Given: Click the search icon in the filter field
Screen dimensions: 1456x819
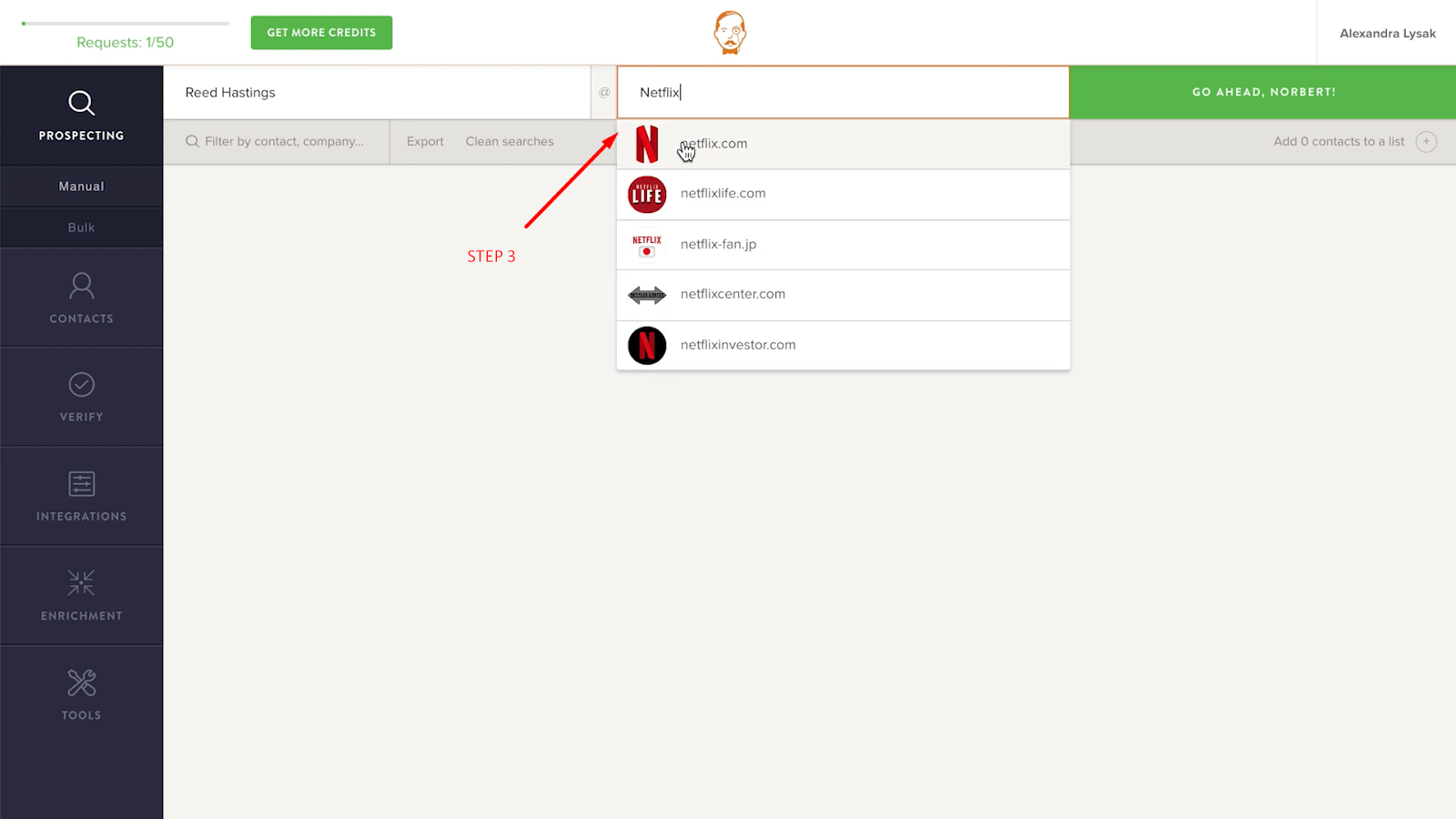Looking at the screenshot, I should coord(192,141).
